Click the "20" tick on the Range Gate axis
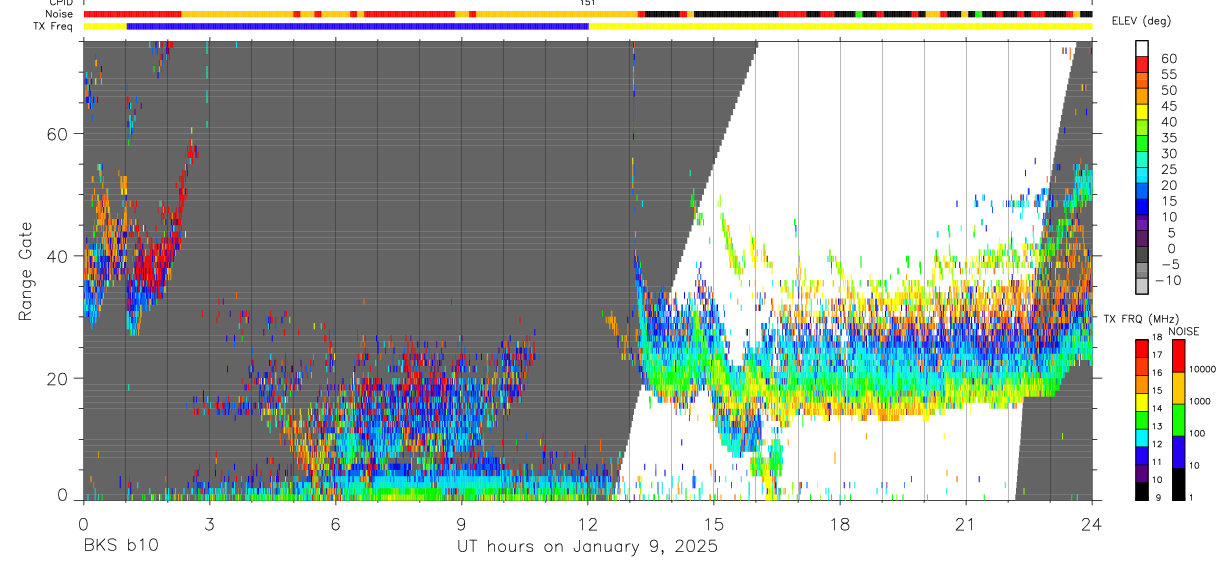This screenshot has height=567, width=1228. click(58, 379)
